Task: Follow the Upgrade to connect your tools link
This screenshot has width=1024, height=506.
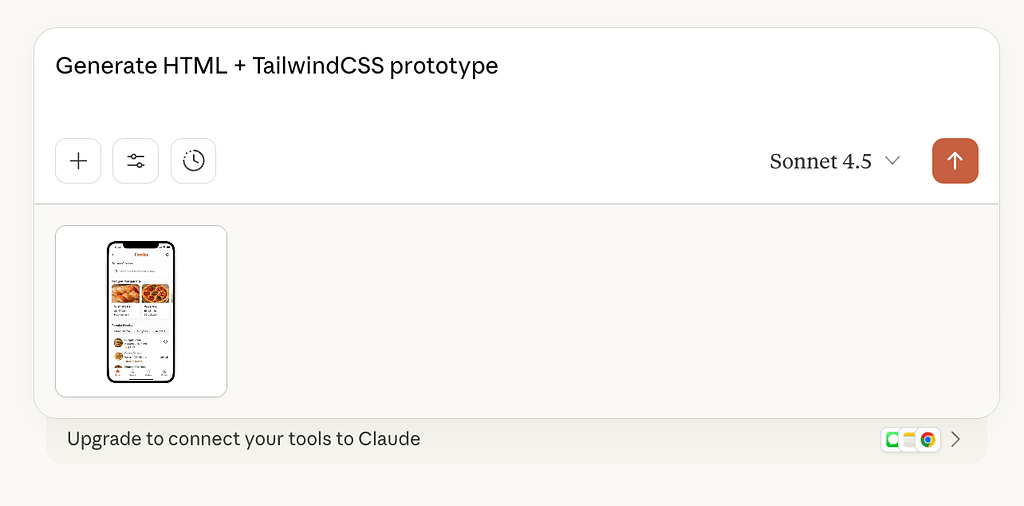Action: click(243, 439)
